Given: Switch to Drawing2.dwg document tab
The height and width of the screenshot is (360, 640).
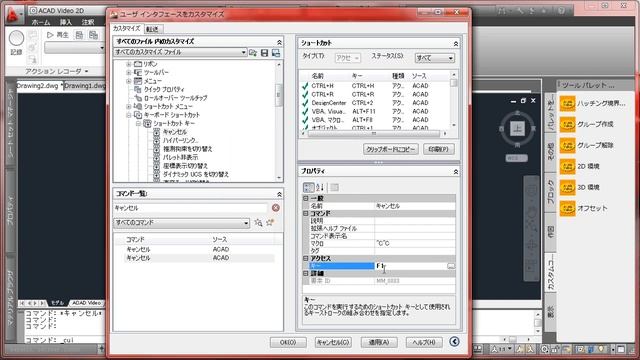Looking at the screenshot, I should (39, 86).
